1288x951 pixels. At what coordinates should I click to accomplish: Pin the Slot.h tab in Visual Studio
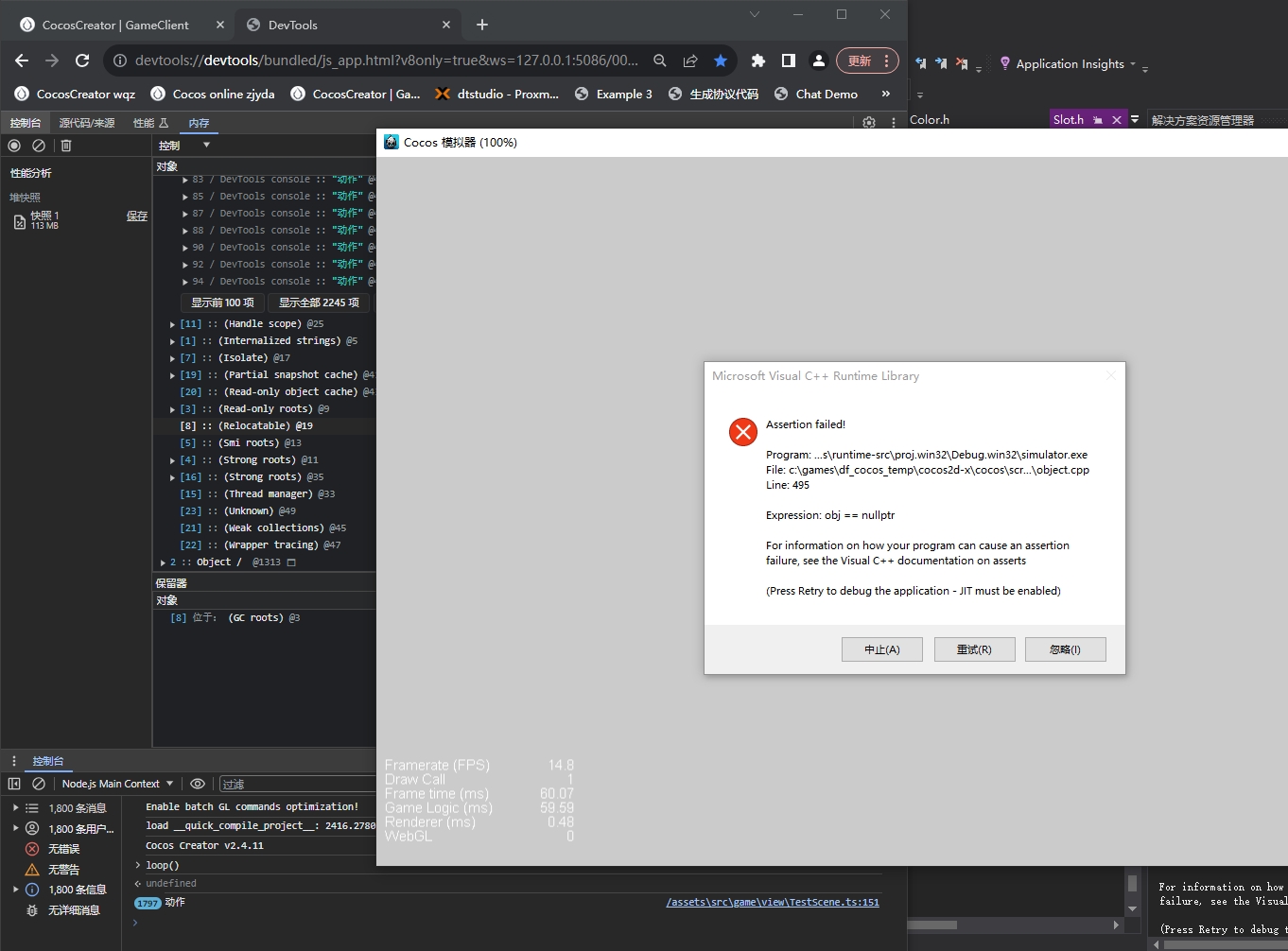(1098, 120)
